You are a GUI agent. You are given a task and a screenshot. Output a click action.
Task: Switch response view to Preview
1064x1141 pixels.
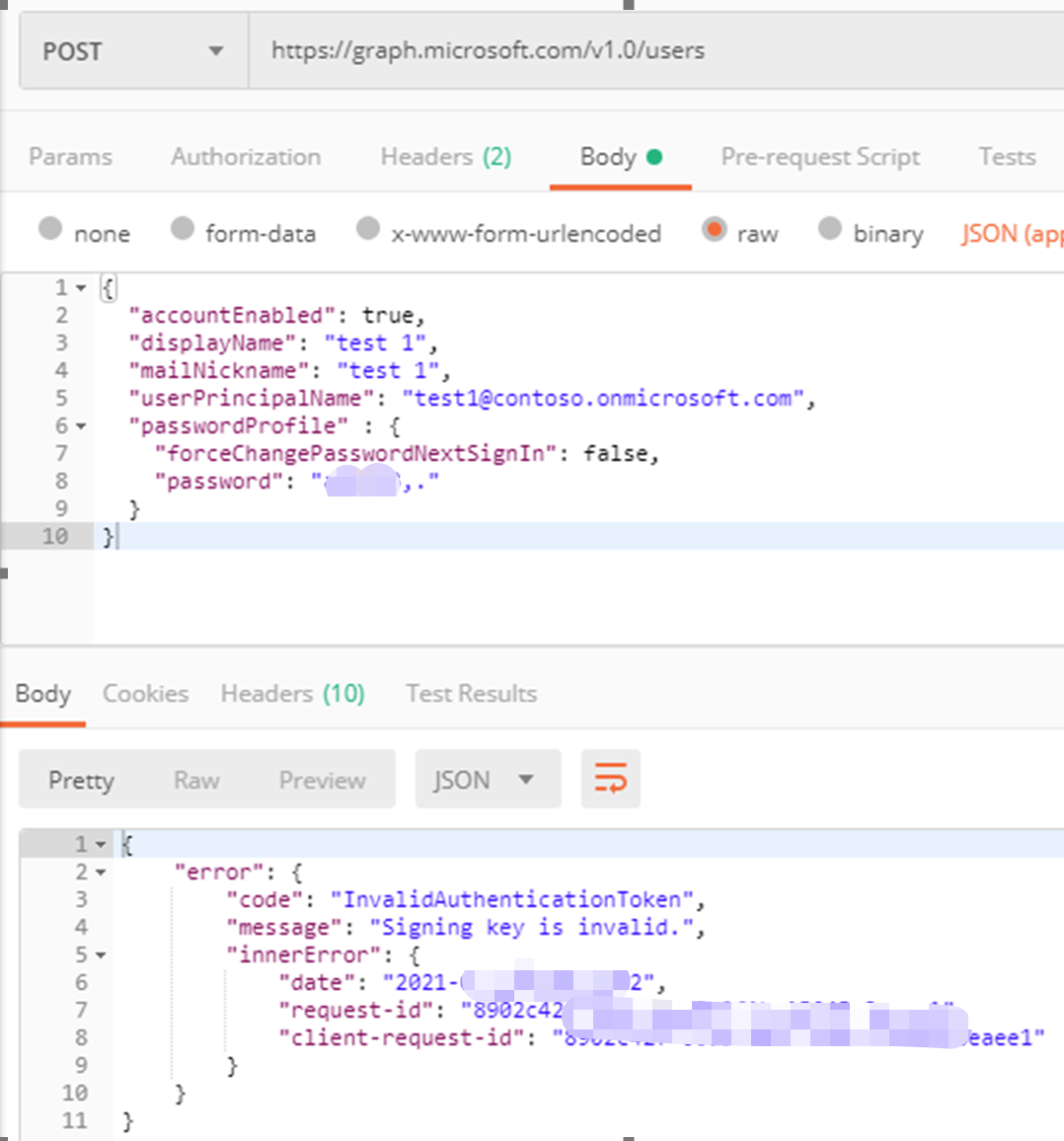click(322, 781)
